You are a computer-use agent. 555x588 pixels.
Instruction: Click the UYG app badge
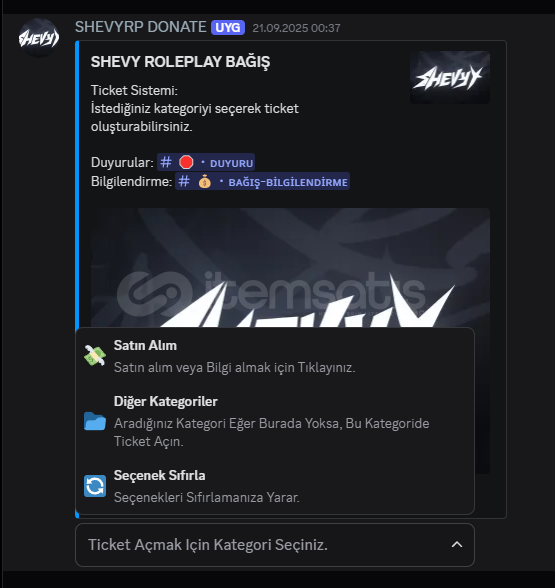click(x=228, y=28)
